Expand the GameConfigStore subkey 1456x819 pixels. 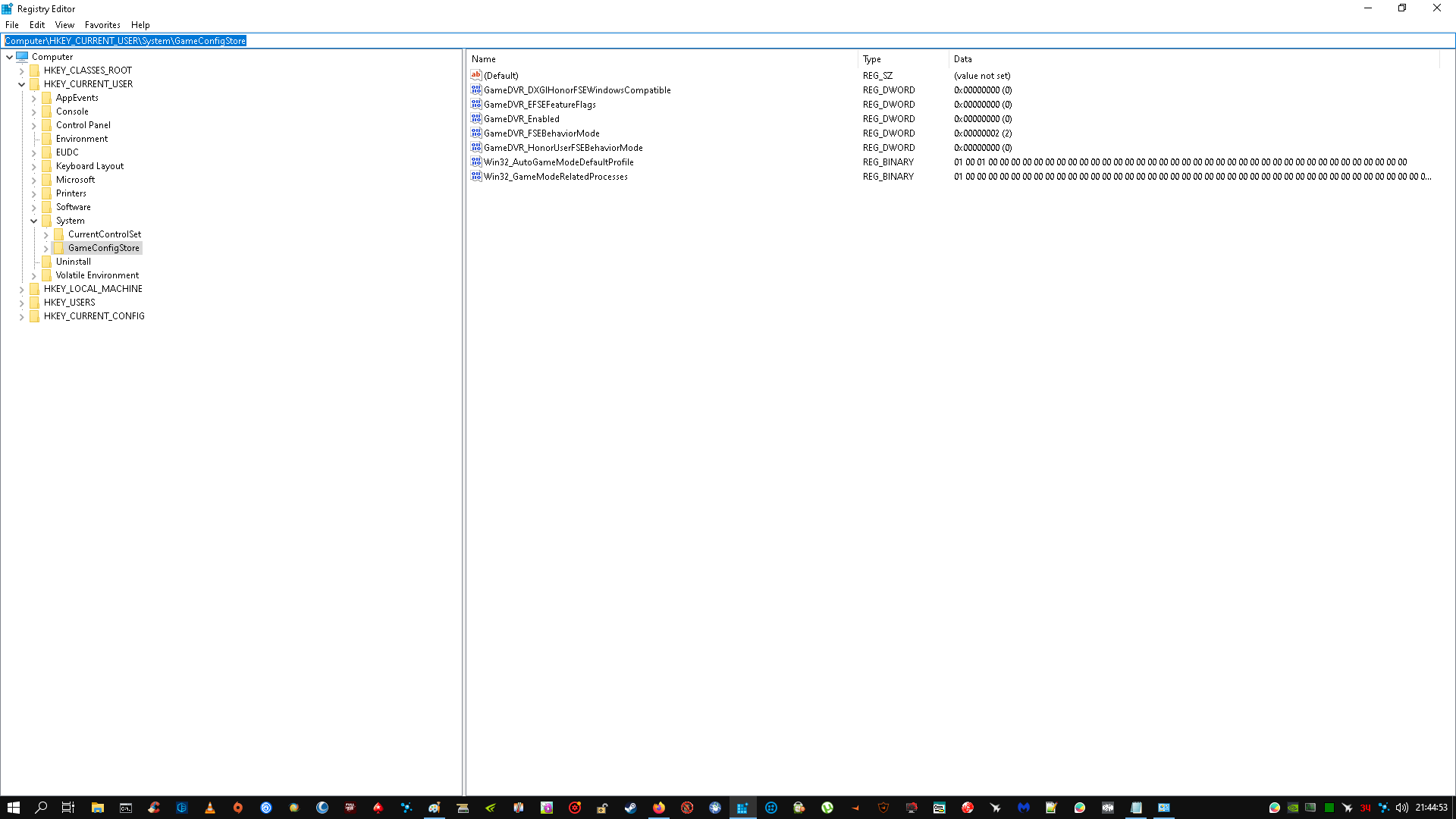click(x=45, y=248)
